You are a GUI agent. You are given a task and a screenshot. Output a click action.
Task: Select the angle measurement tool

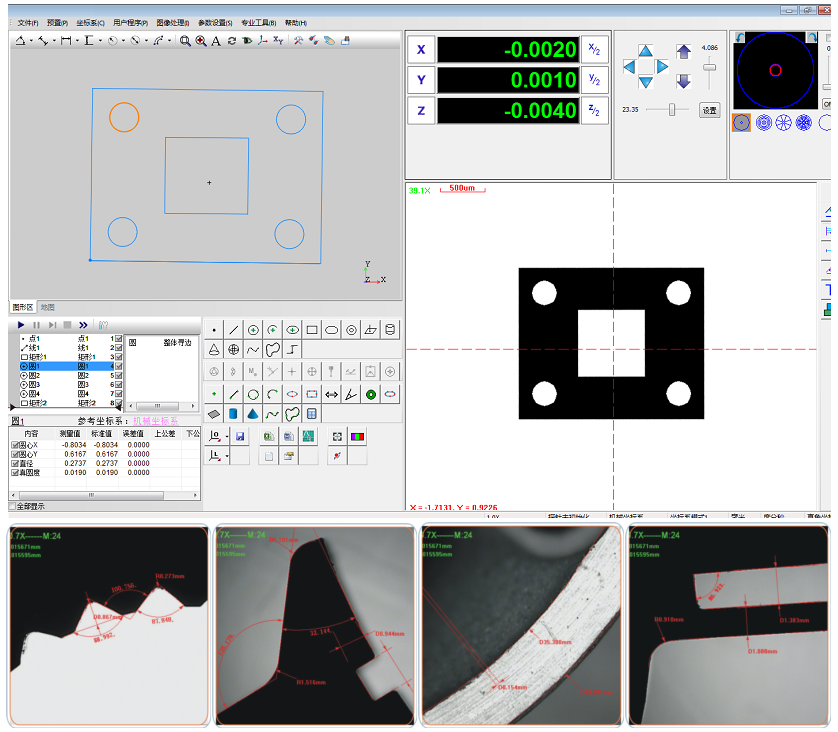[x=351, y=395]
